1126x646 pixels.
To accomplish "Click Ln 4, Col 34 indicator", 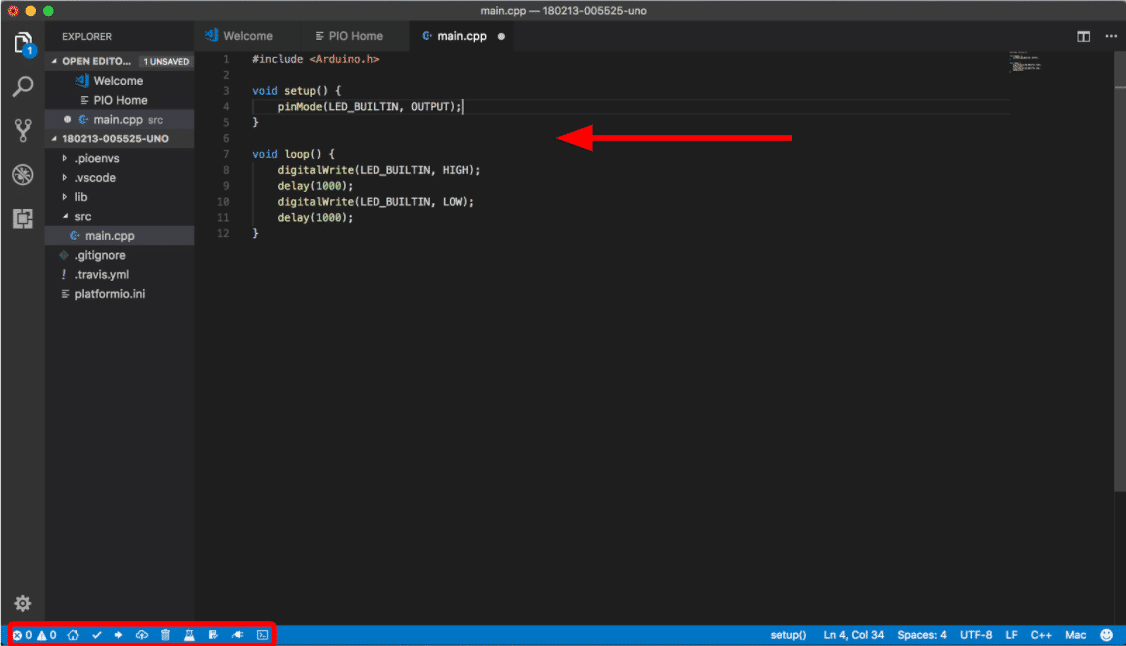I will point(853,635).
